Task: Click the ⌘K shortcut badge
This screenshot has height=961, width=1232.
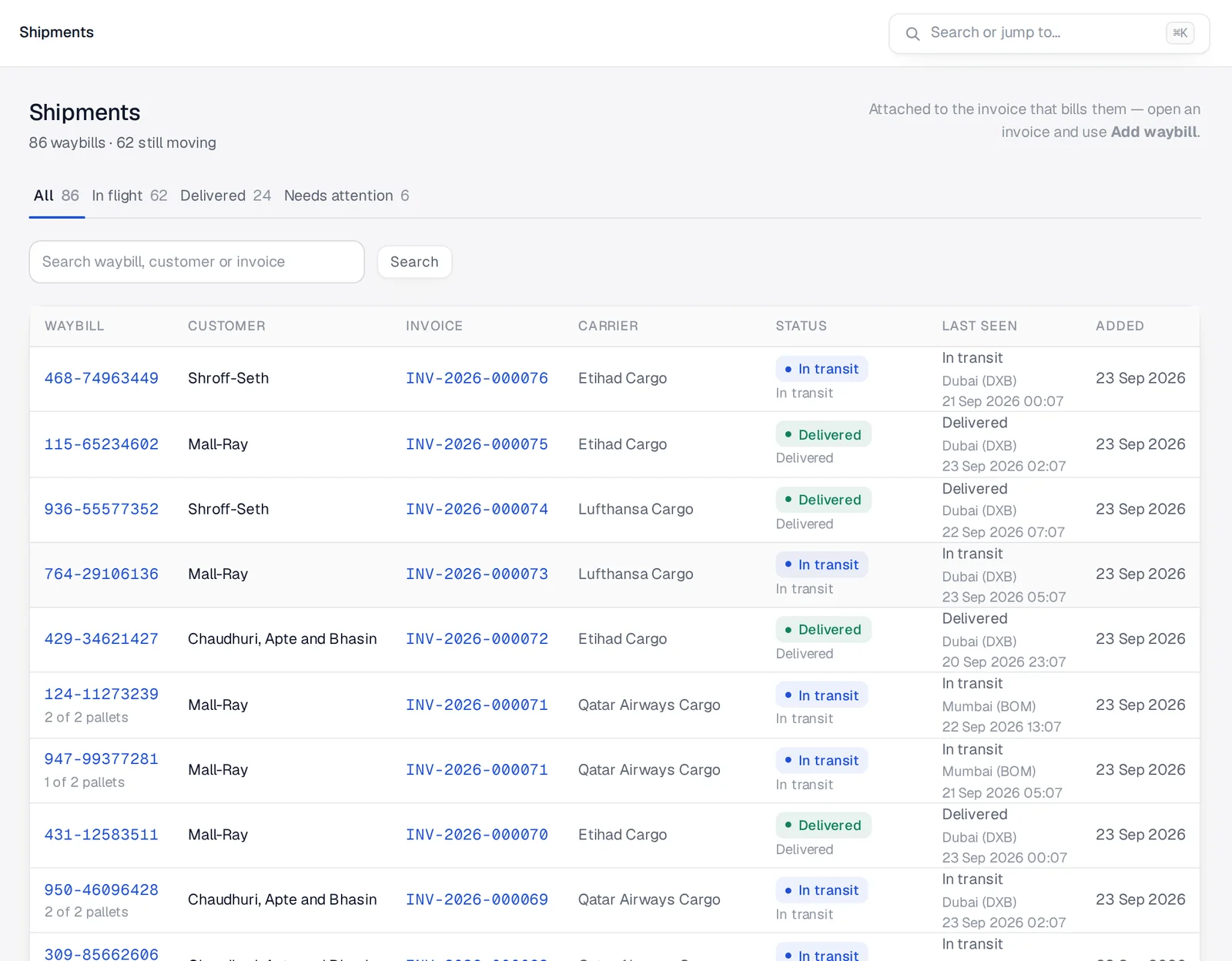Action: 1180,33
